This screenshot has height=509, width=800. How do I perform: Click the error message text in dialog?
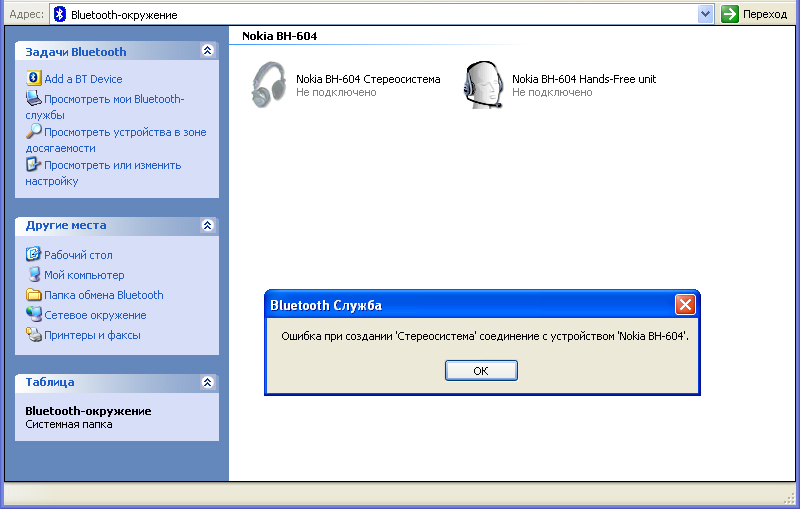[x=485, y=336]
